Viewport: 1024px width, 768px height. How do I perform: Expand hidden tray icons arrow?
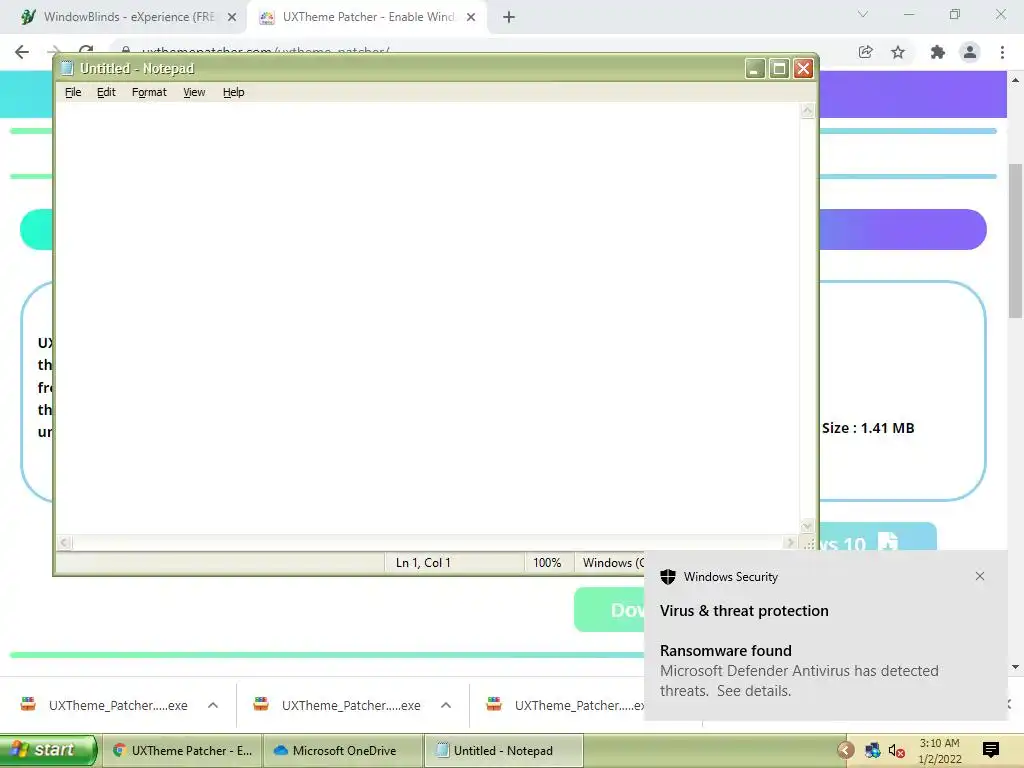click(x=846, y=750)
